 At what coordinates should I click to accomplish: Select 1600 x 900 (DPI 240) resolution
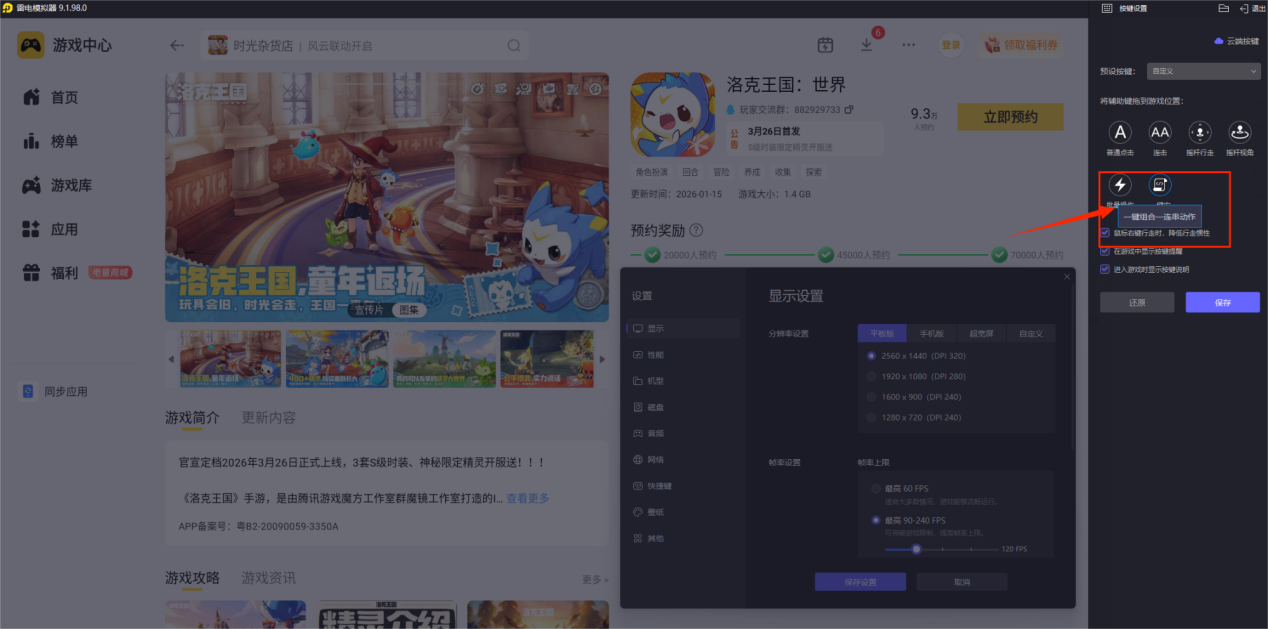coord(873,397)
